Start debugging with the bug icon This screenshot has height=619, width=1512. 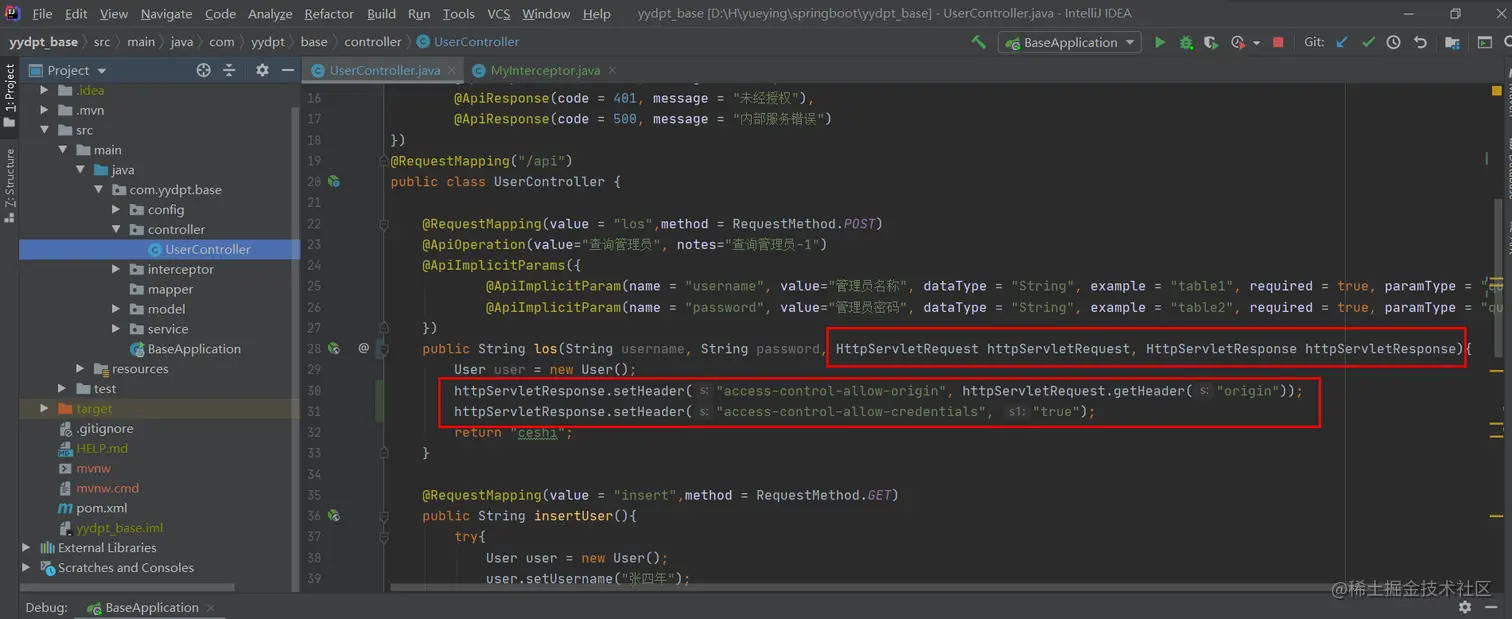tap(1186, 42)
